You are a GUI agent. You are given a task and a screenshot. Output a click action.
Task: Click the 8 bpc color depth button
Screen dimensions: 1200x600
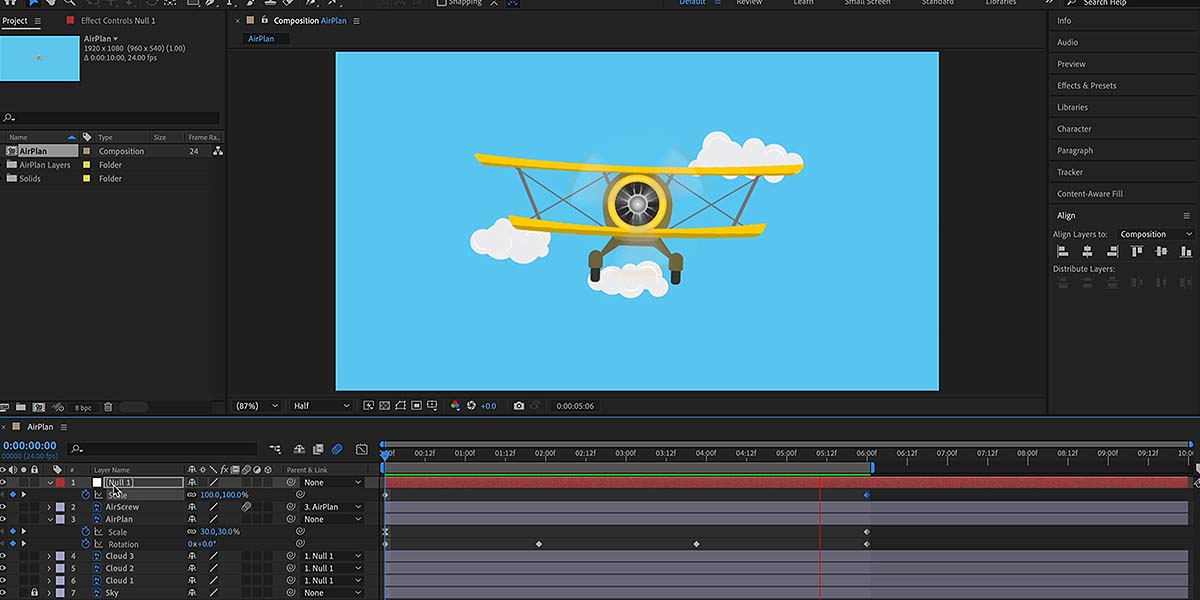(x=83, y=408)
